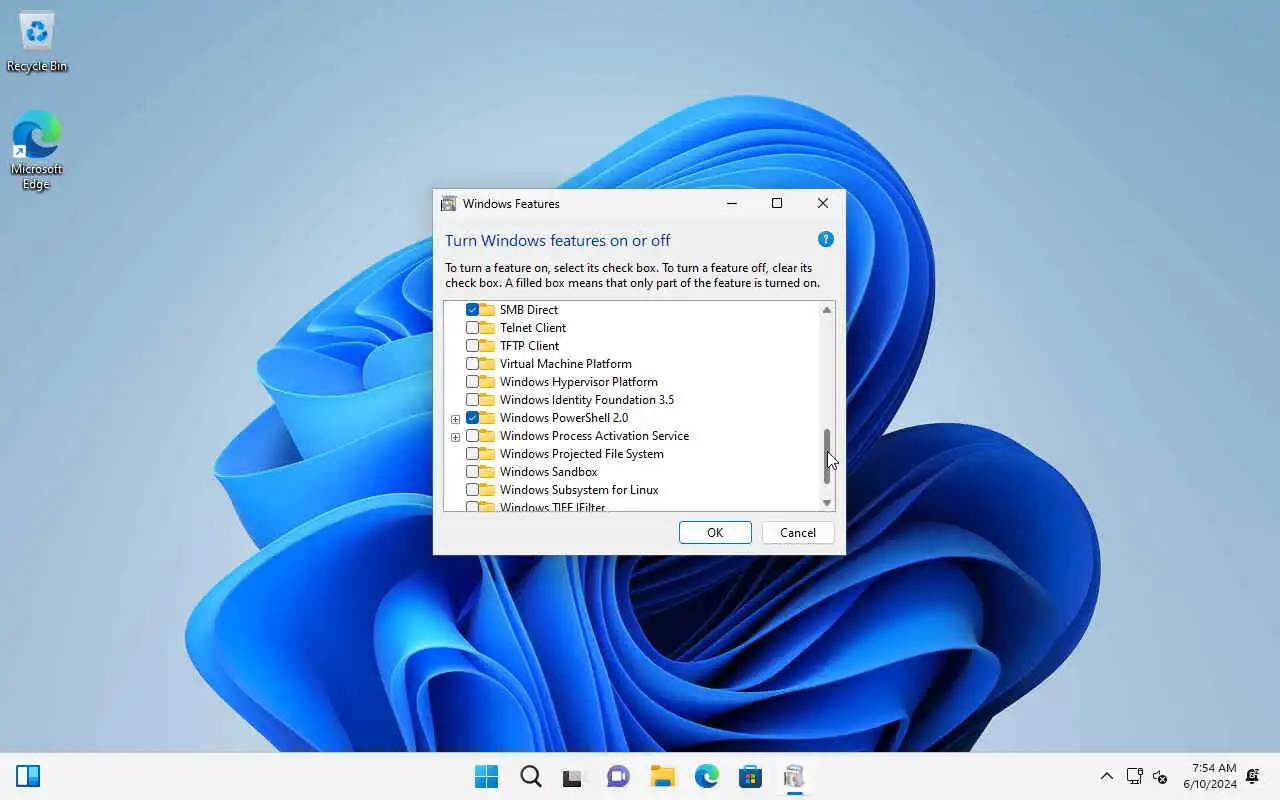Click the SMB Direct folder icon
The height and width of the screenshot is (800, 1280).
488,310
